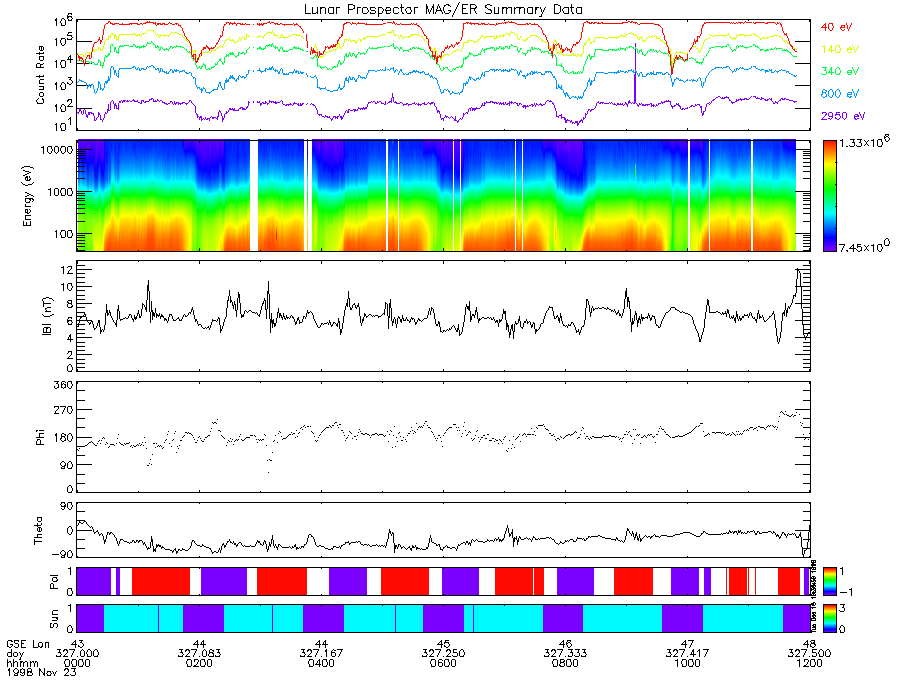
Task: Click the '327.250' day-of-year tick label
Action: pos(443,654)
